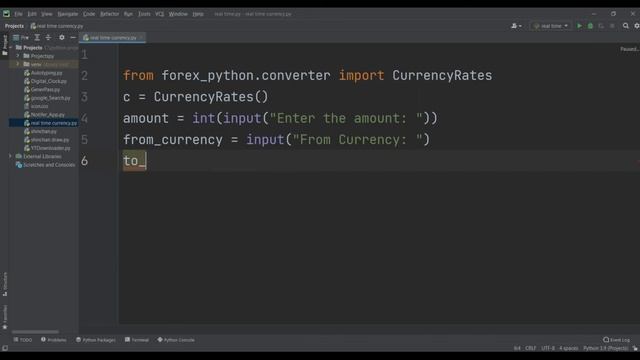Click the status bar lock/inspection icon at far right
The image size is (640, 360).
click(635, 348)
